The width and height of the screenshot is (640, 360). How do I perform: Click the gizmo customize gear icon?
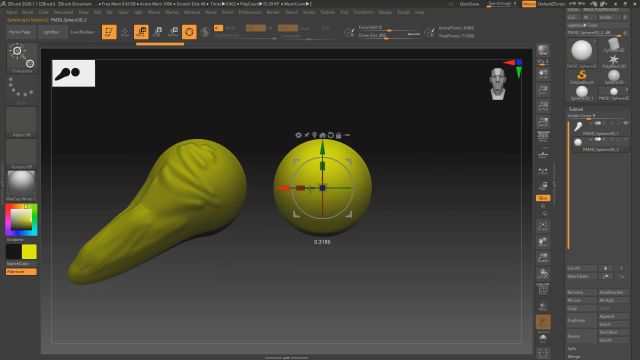coord(298,135)
